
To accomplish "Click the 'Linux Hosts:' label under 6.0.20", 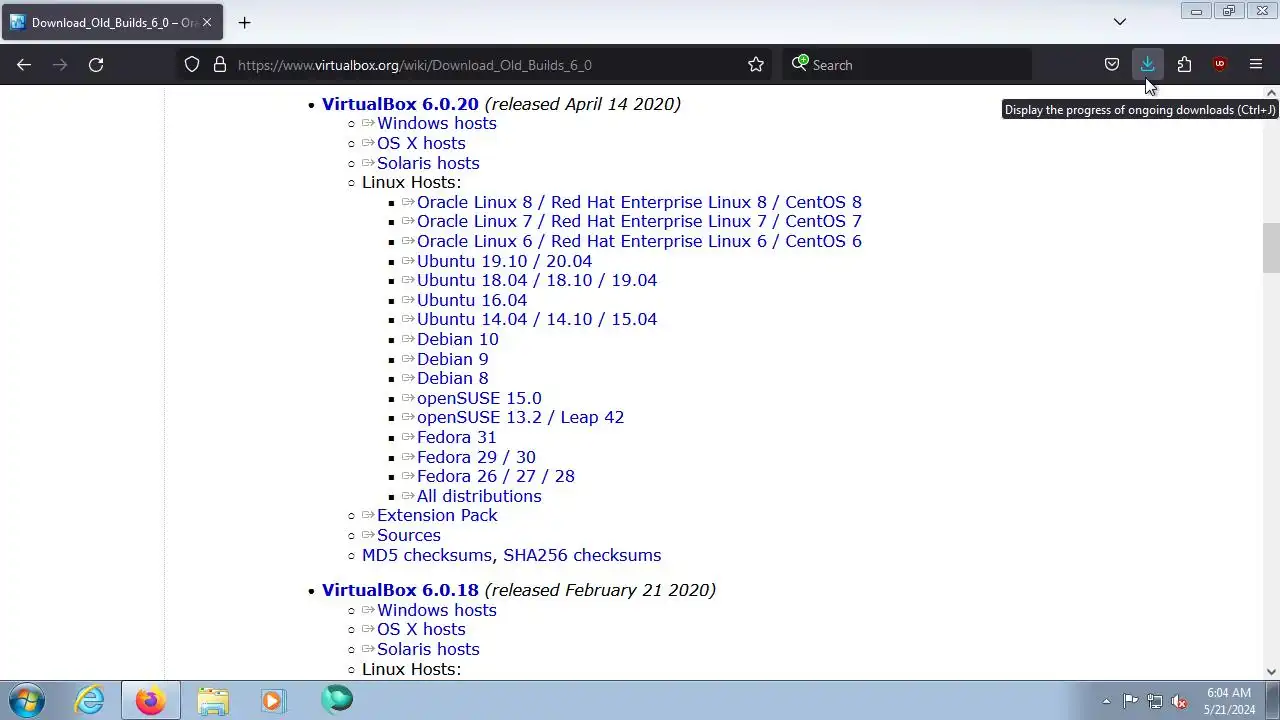I will coord(411,182).
